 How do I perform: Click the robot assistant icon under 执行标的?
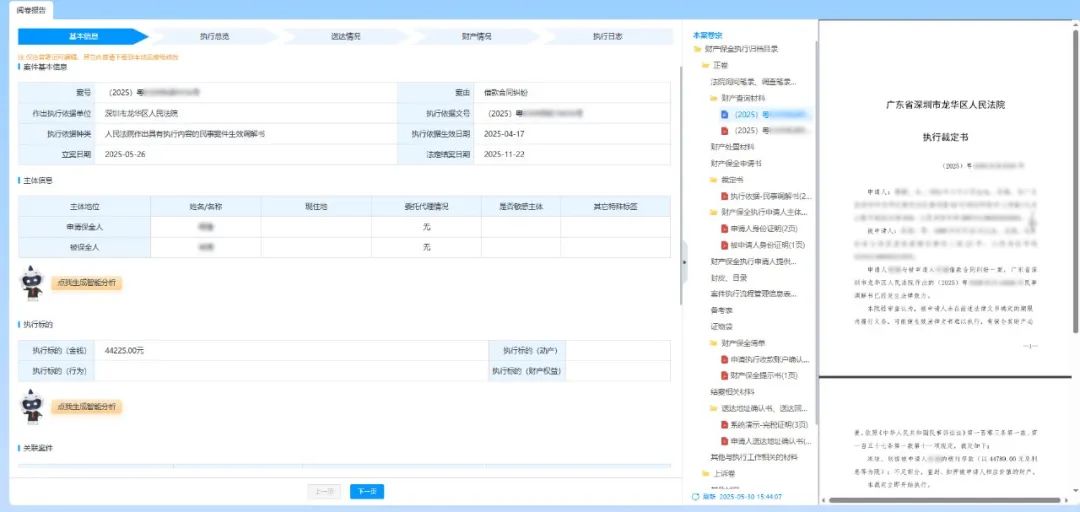[32, 407]
